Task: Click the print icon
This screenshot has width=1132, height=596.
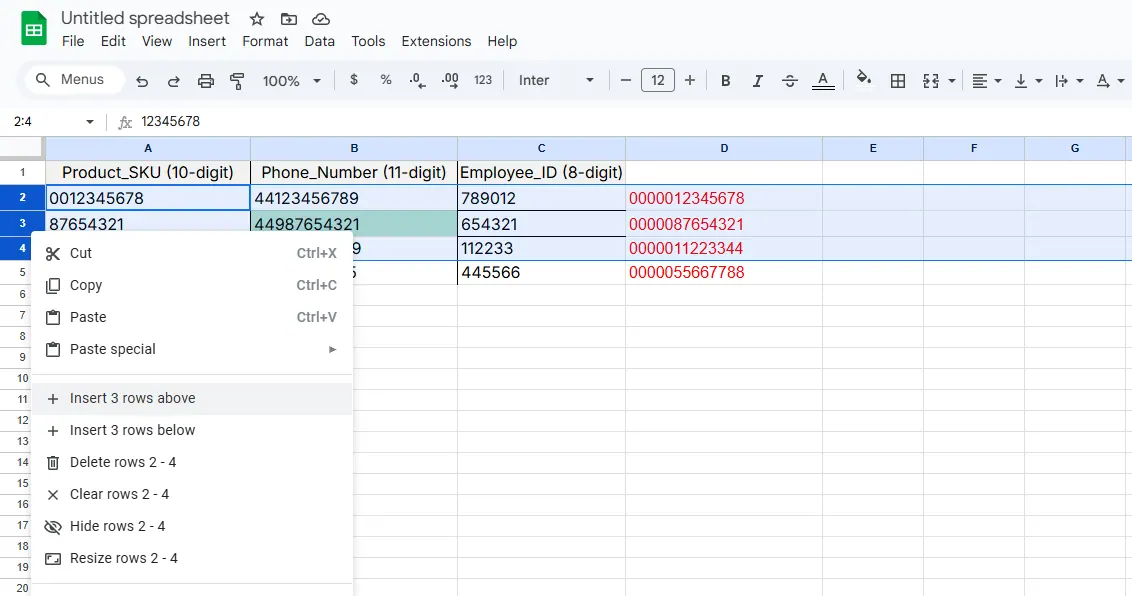Action: (206, 81)
